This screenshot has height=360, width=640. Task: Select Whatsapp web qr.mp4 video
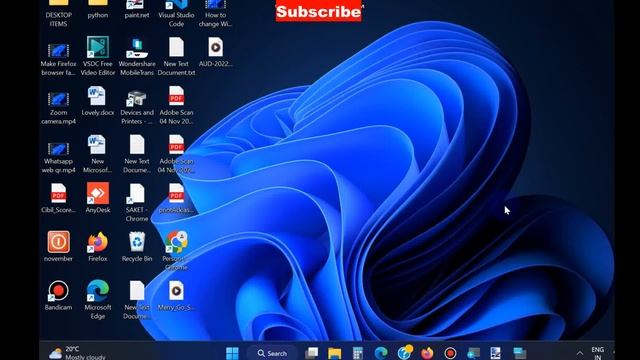pyautogui.click(x=58, y=157)
